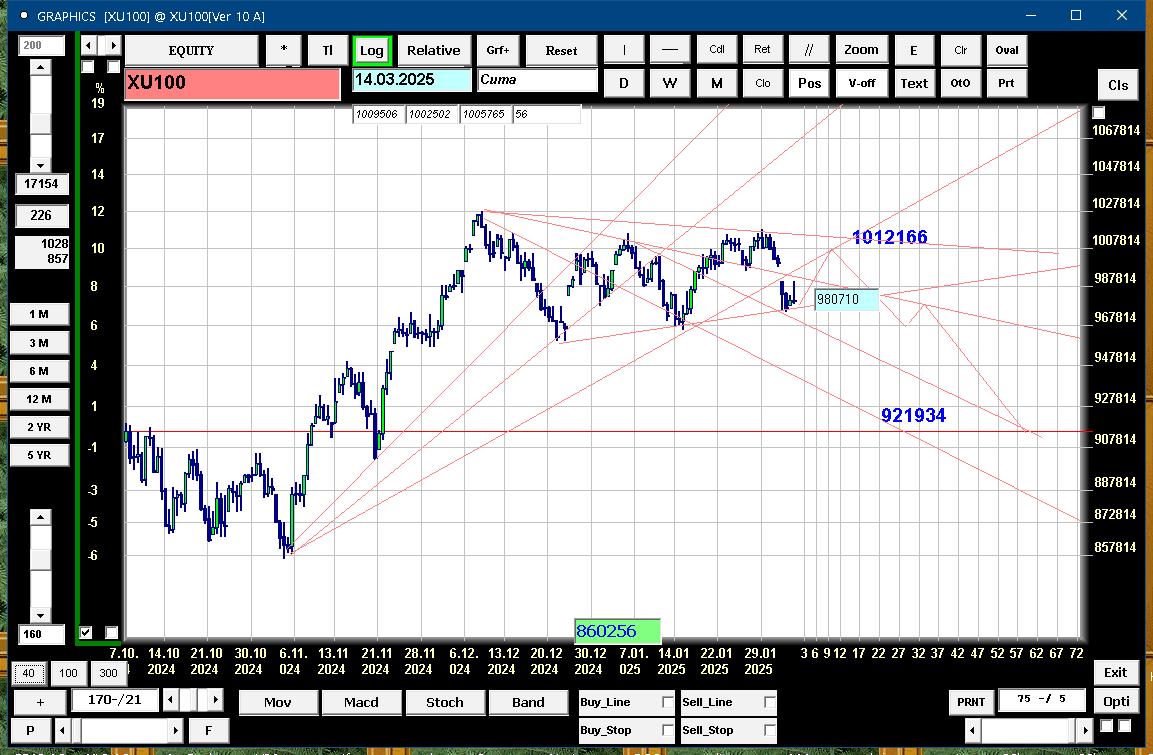Click the Cls button

pos(1118,85)
